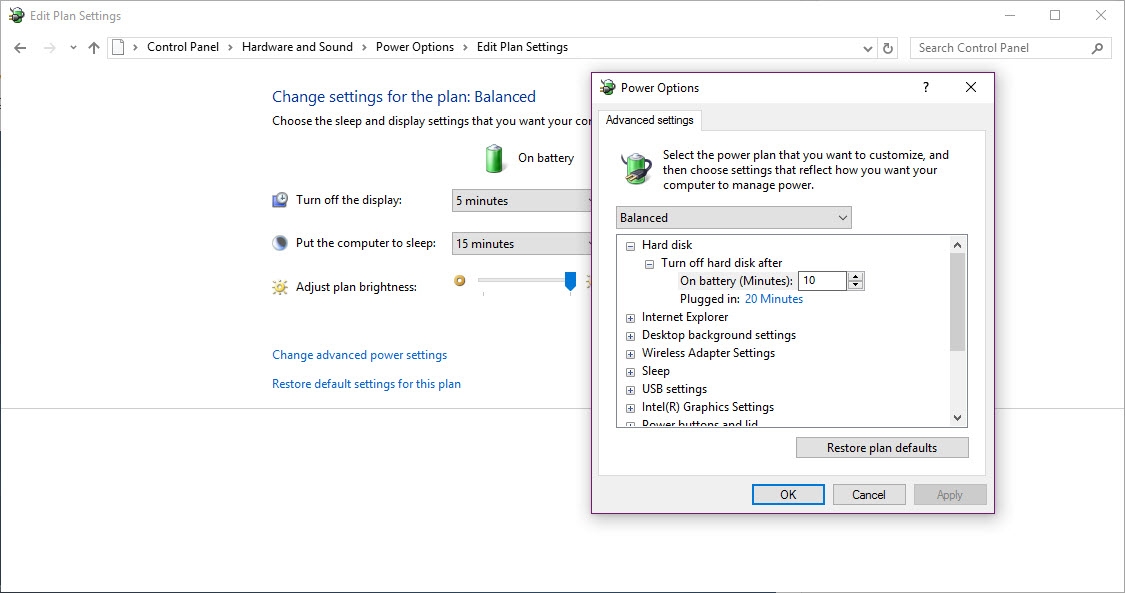Close the Power Options dialog
The width and height of the screenshot is (1125, 593).
tap(971, 87)
